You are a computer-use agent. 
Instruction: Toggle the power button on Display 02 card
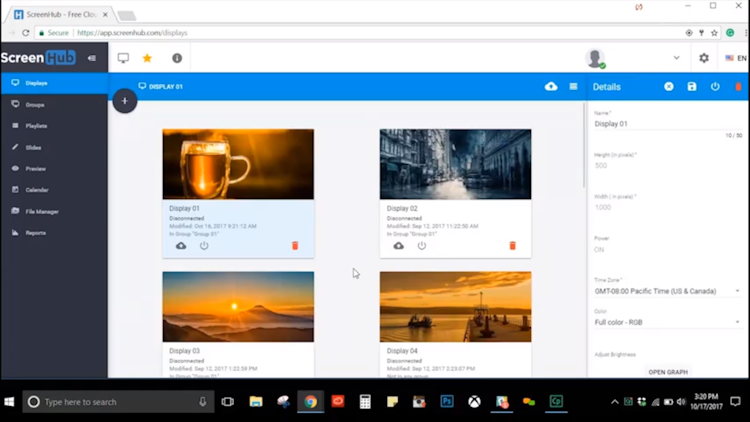coord(421,245)
